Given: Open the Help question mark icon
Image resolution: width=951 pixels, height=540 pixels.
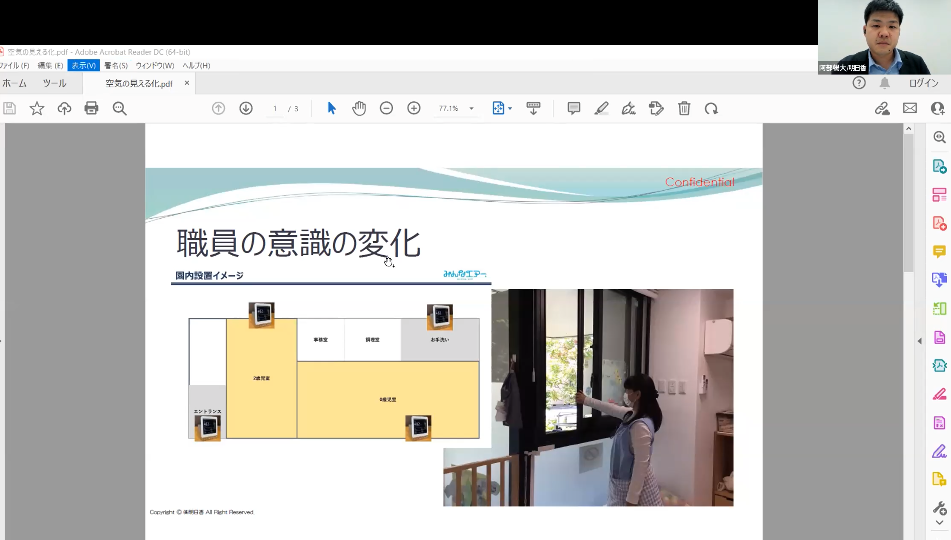Looking at the screenshot, I should (859, 83).
